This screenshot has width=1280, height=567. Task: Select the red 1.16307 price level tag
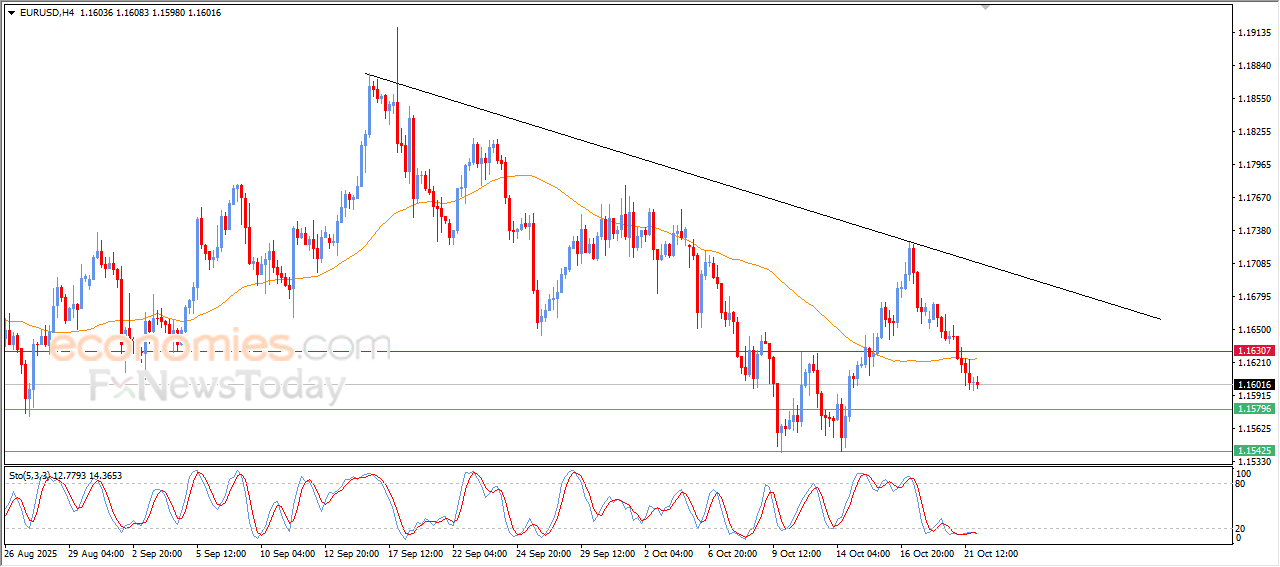(x=1254, y=351)
